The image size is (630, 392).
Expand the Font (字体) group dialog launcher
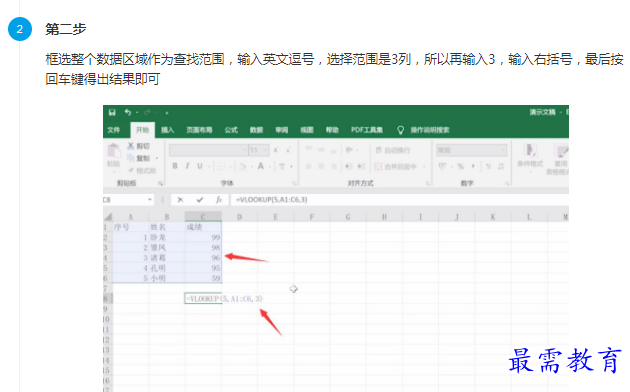[x=294, y=184]
